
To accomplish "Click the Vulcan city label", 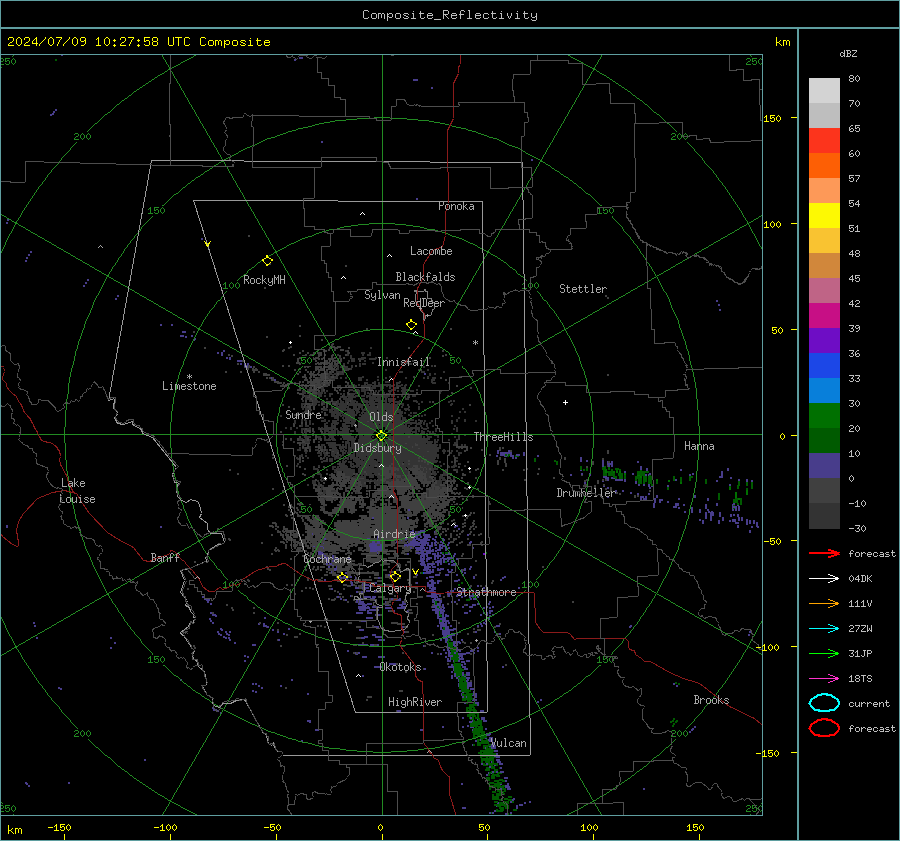I will [x=508, y=743].
